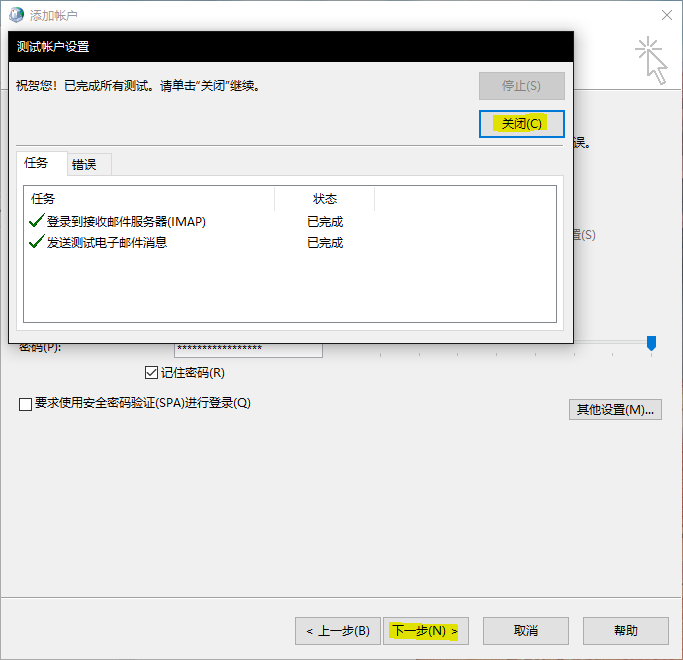
Task: Click the congratulations message text
Action: tap(138, 86)
